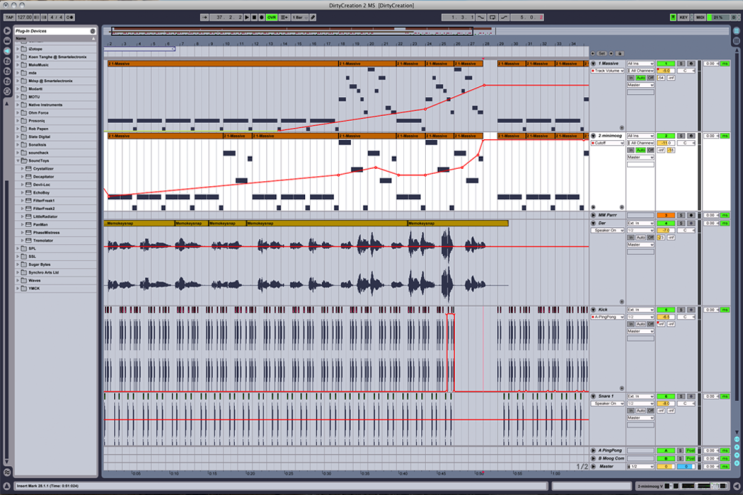Toggle Draw Mode pencil icon

[313, 18]
